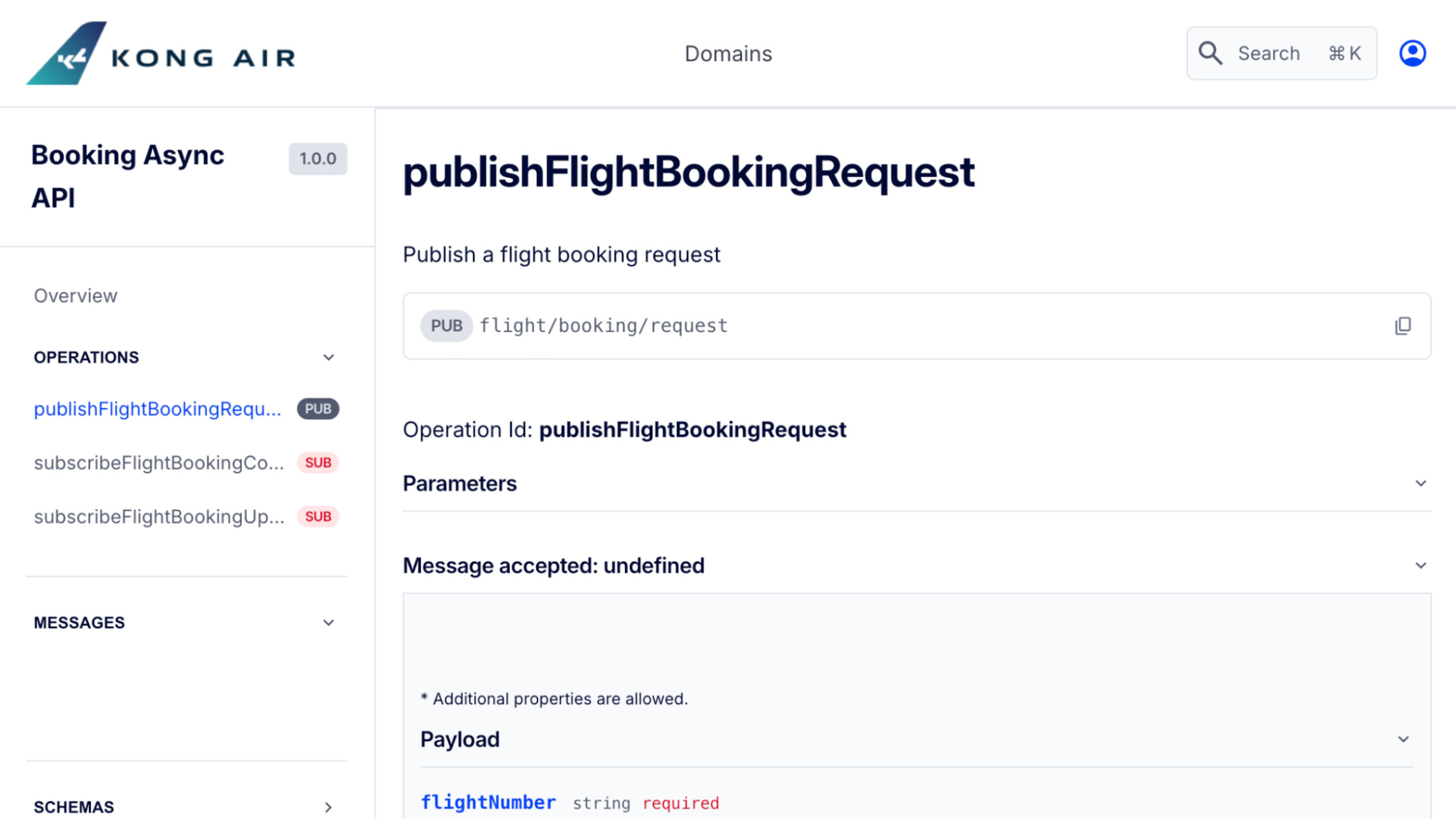This screenshot has width=1456, height=819.
Task: Click the Kong Air logo
Action: (161, 54)
